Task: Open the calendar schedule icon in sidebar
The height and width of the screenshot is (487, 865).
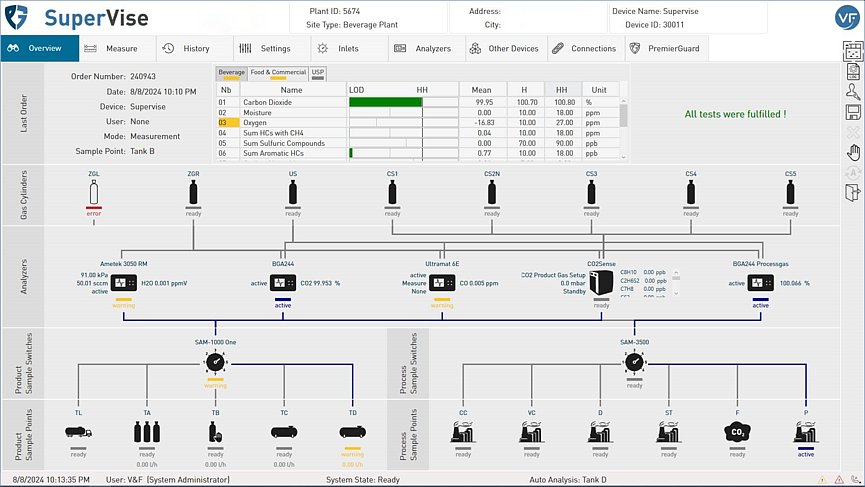Action: (x=852, y=51)
